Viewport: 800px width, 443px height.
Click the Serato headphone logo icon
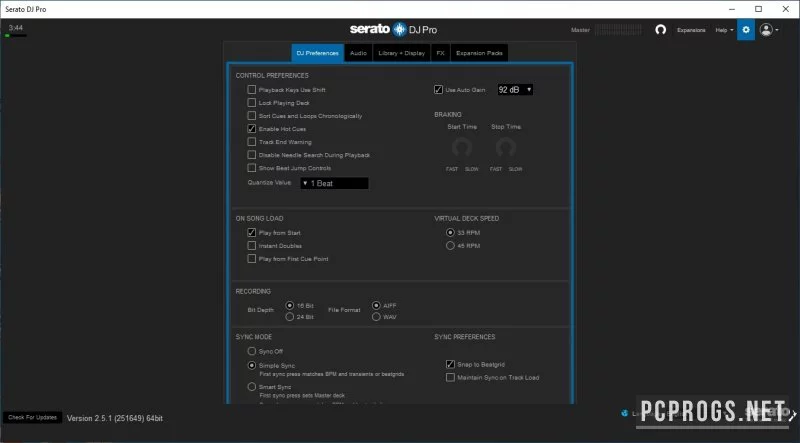click(x=661, y=30)
